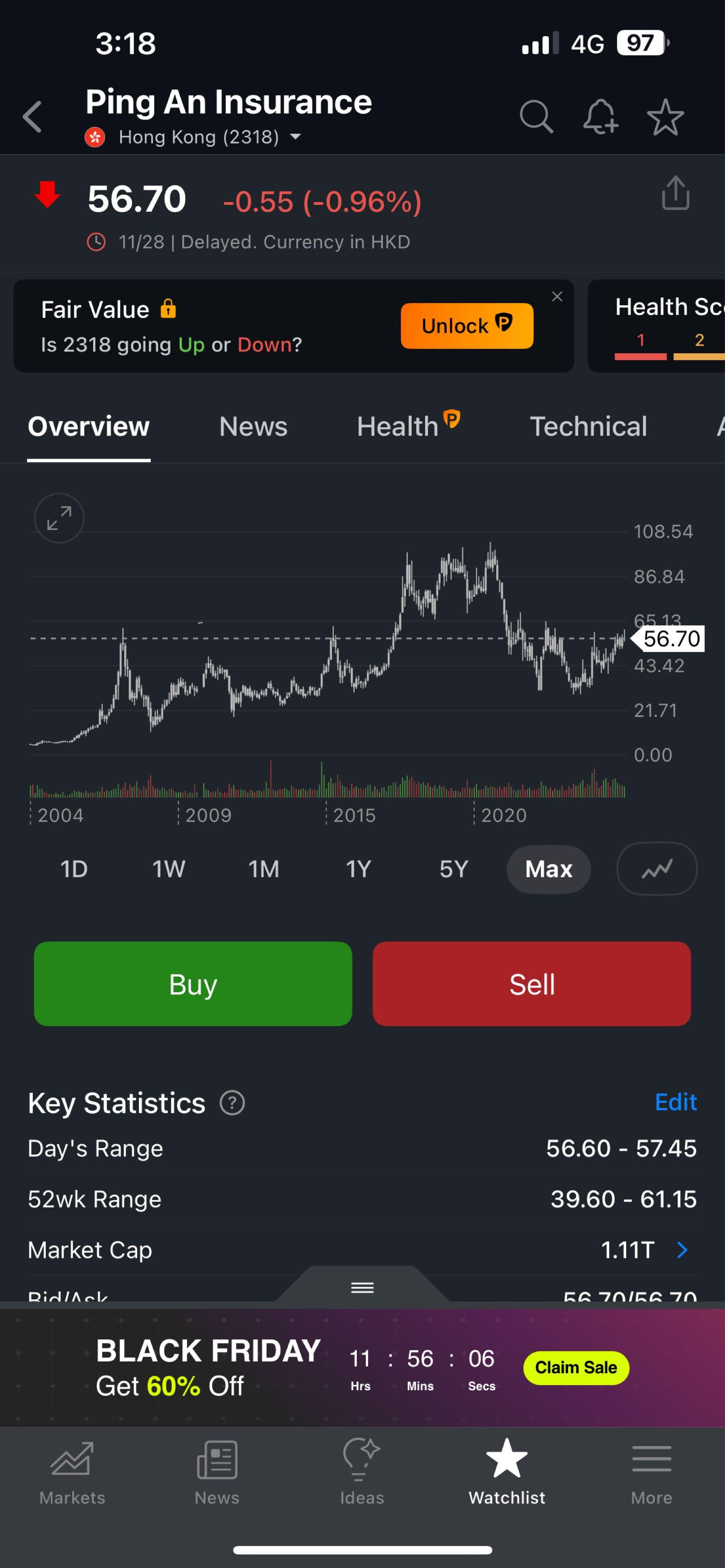Switch chart type with line icon
This screenshot has width=725, height=1568.
(x=657, y=868)
